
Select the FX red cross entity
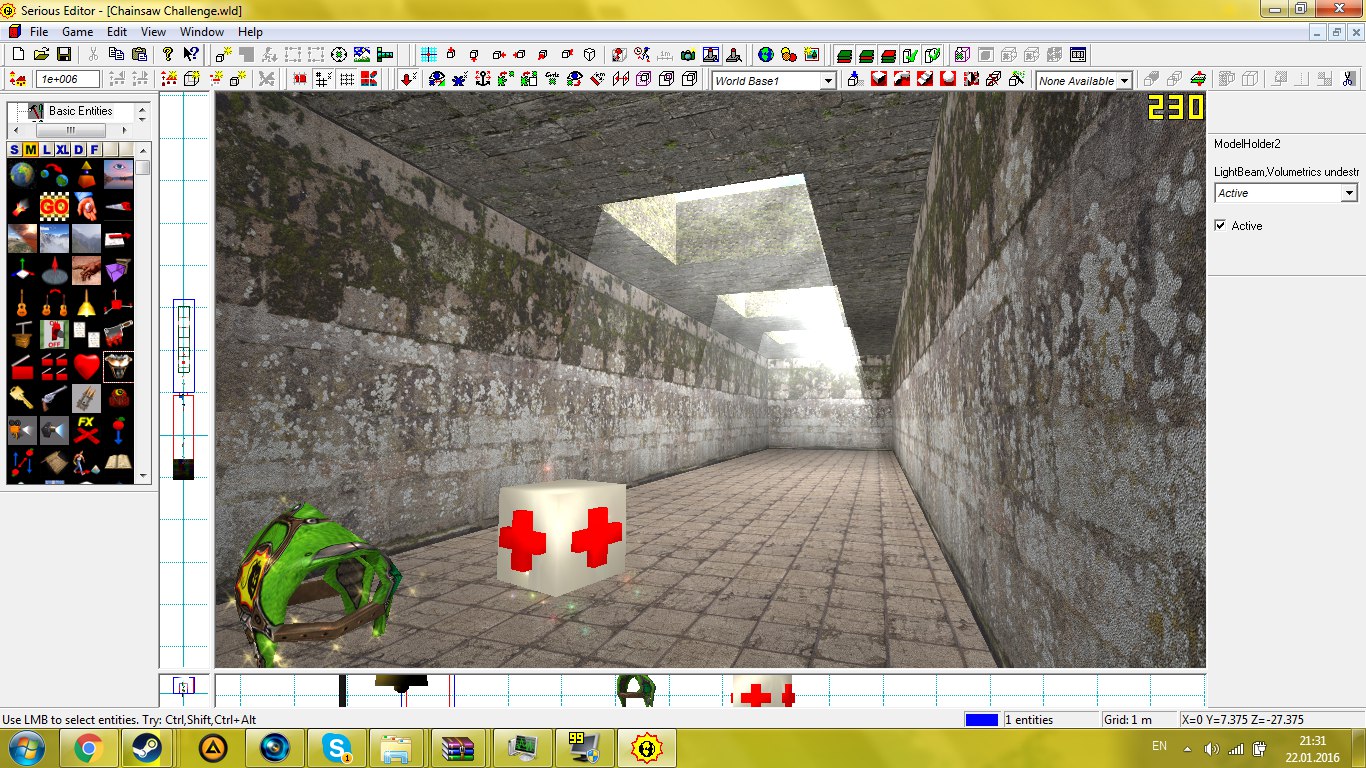pos(86,431)
